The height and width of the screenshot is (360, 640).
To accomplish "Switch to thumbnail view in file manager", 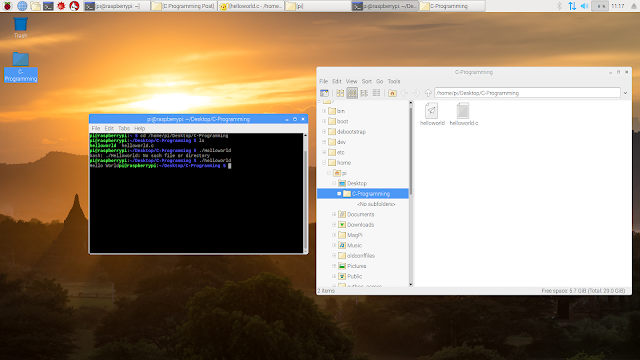I will click(352, 93).
